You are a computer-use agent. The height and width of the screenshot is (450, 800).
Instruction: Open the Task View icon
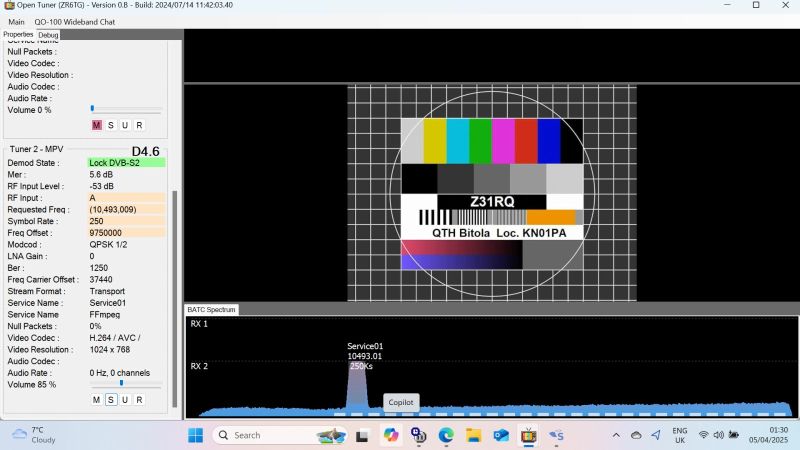363,435
